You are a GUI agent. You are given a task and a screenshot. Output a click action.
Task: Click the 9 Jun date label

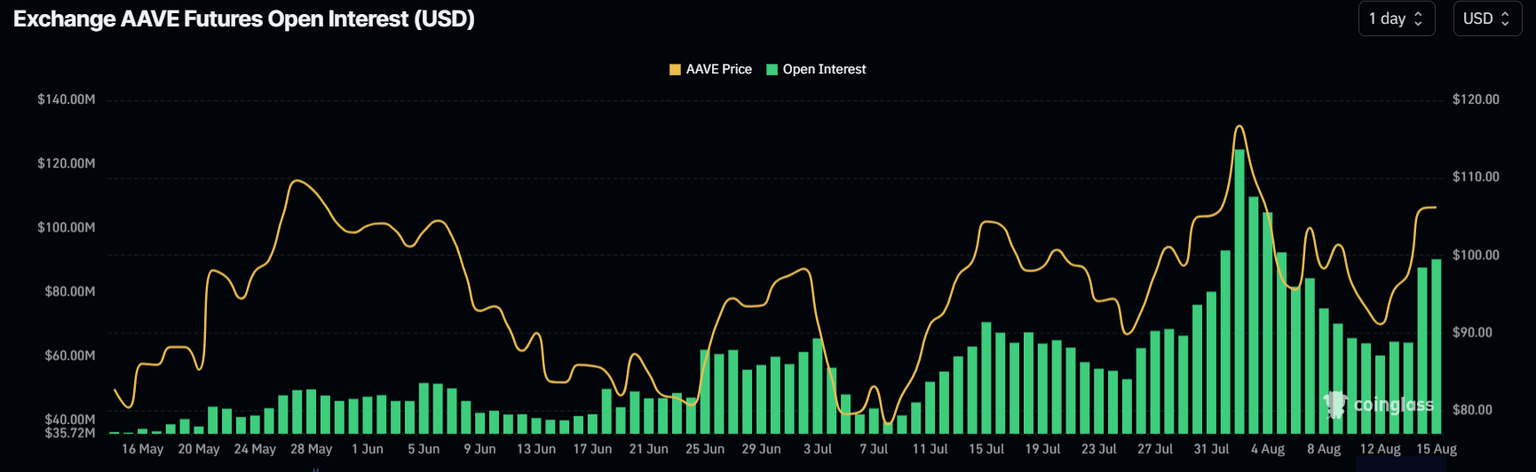479,450
